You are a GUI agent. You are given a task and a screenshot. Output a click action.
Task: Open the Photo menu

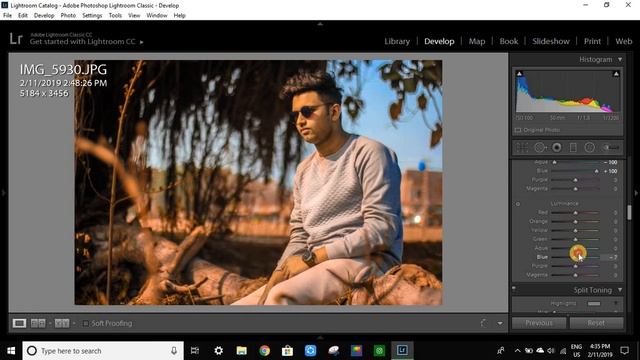tap(68, 16)
